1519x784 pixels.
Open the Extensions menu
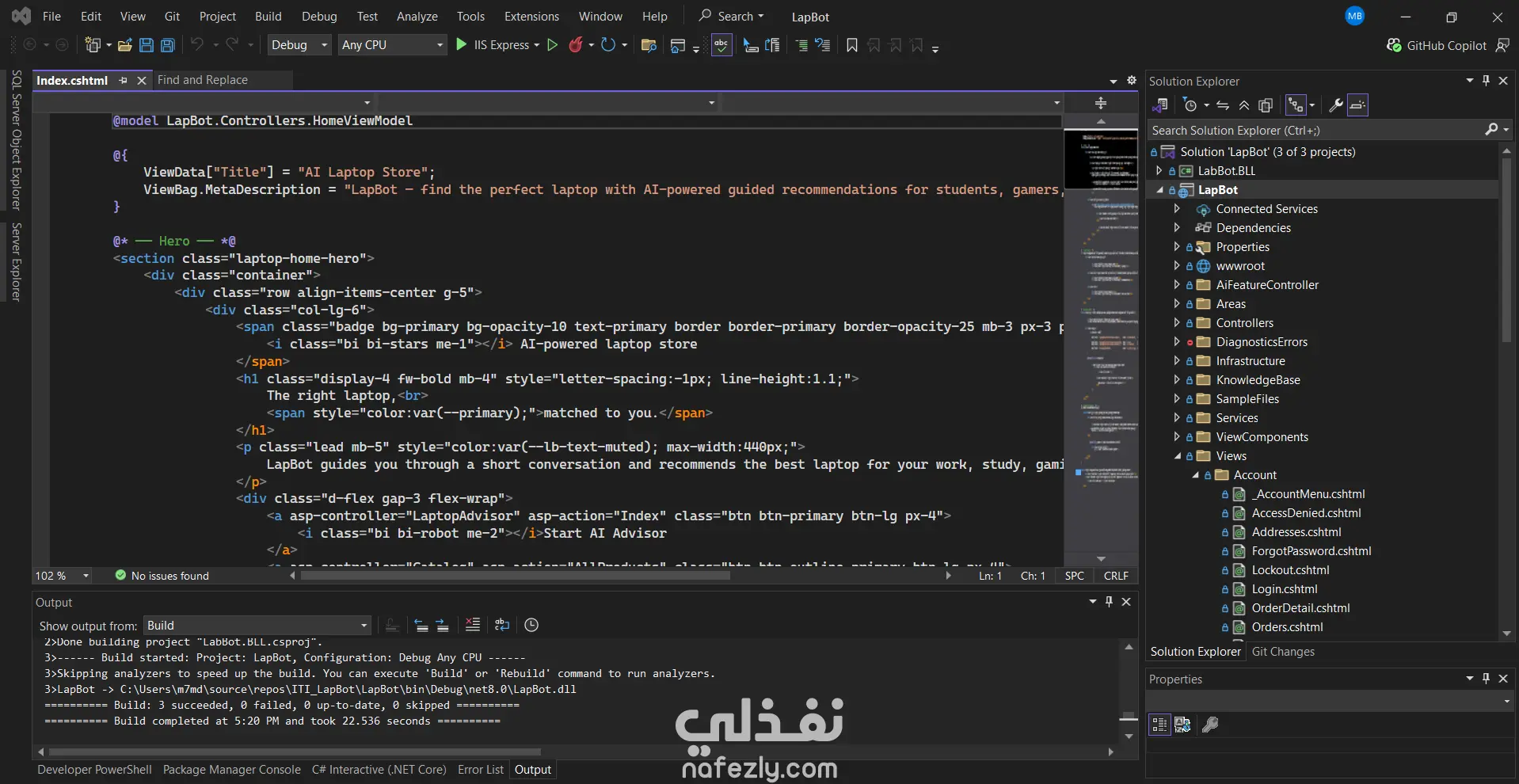[x=531, y=16]
